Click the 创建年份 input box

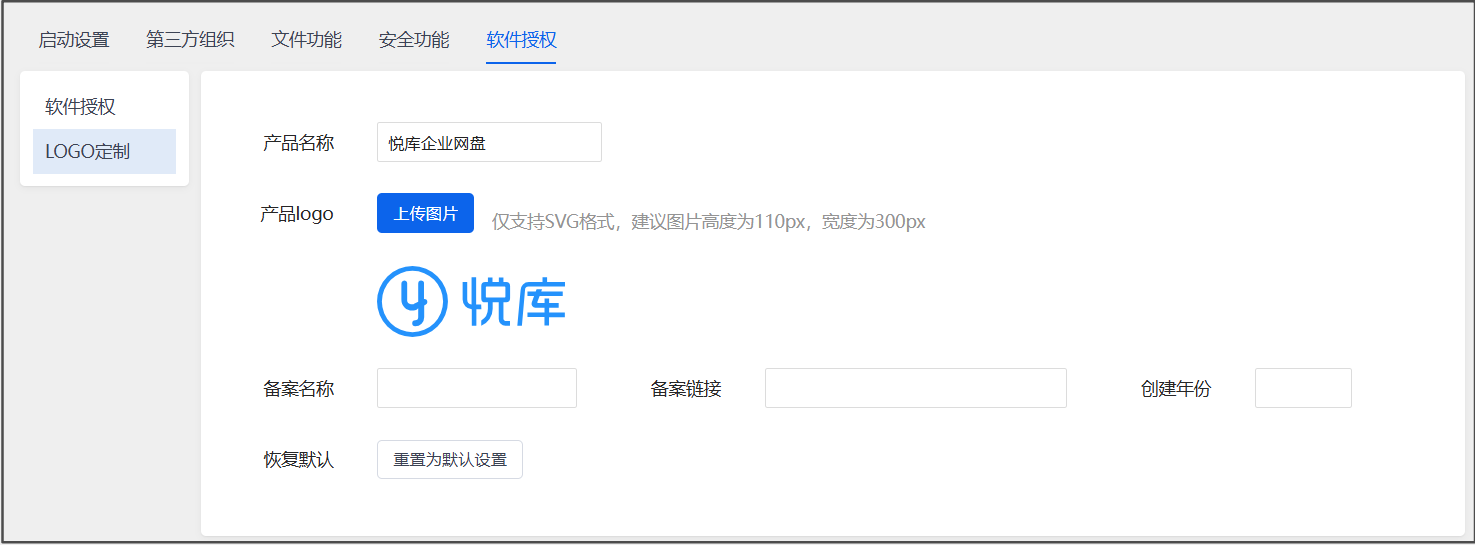click(x=1303, y=388)
